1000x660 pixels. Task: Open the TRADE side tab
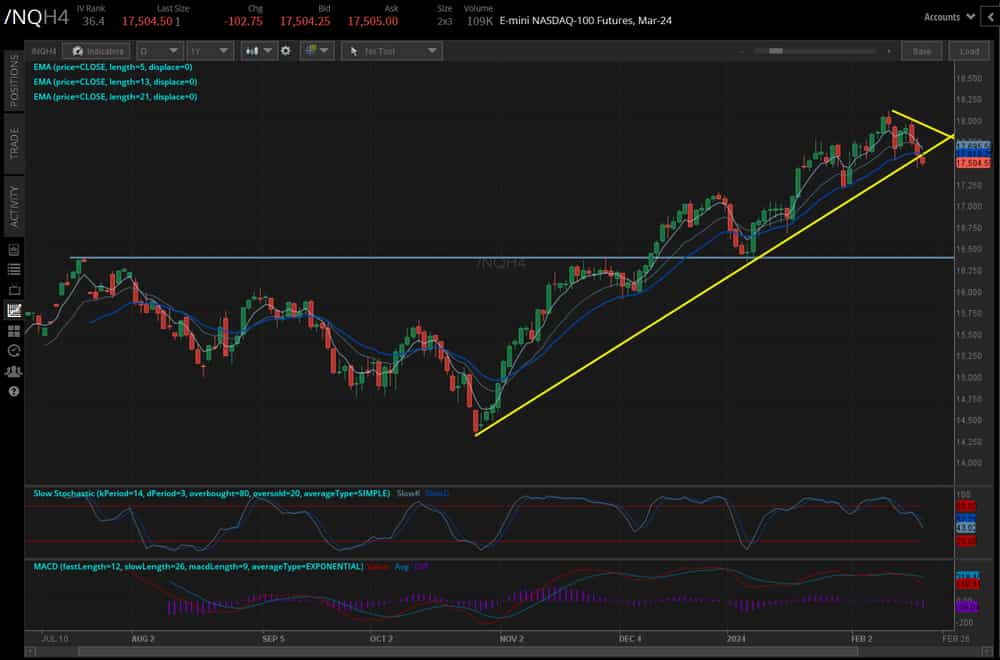click(x=14, y=143)
